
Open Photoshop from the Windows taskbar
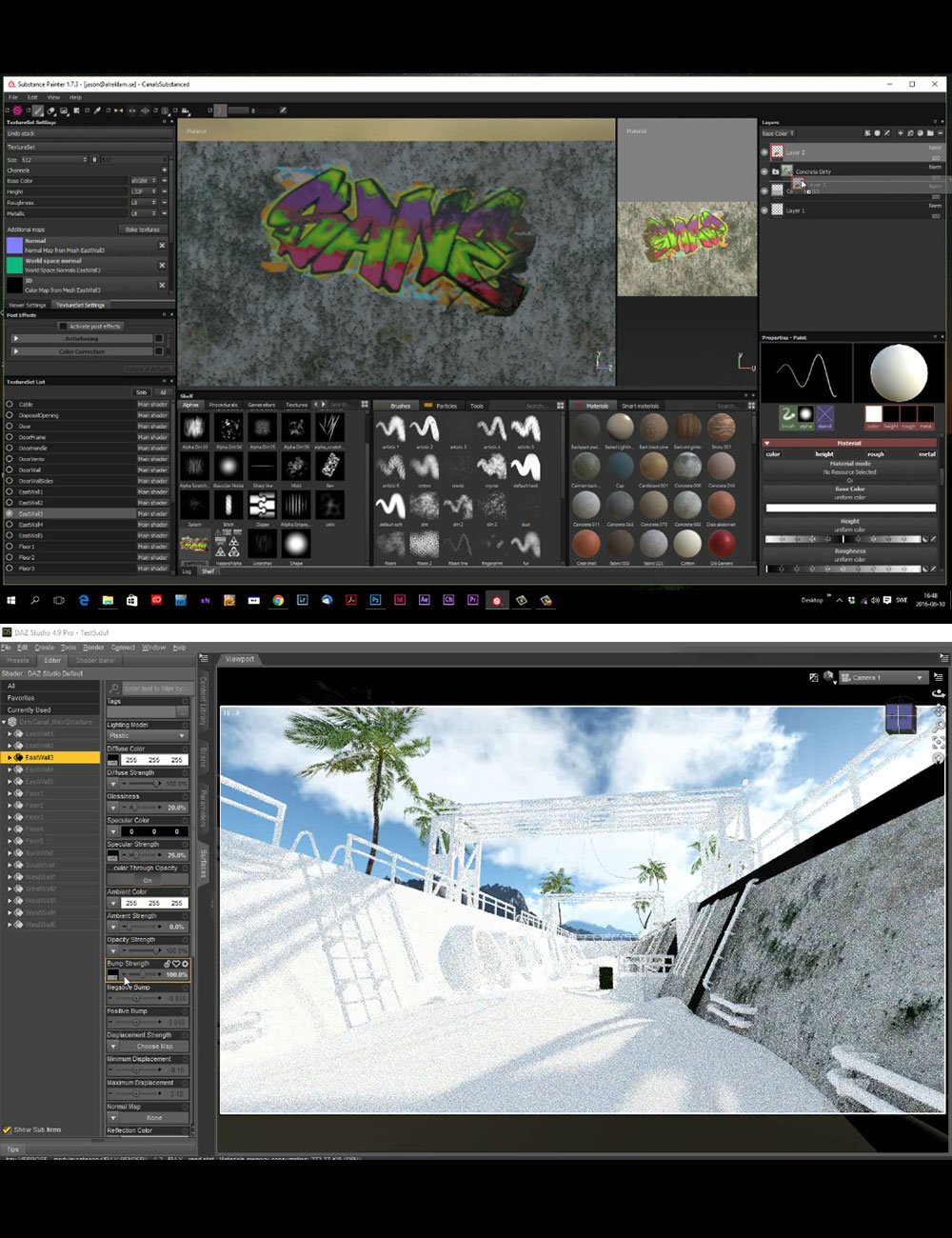coord(376,601)
